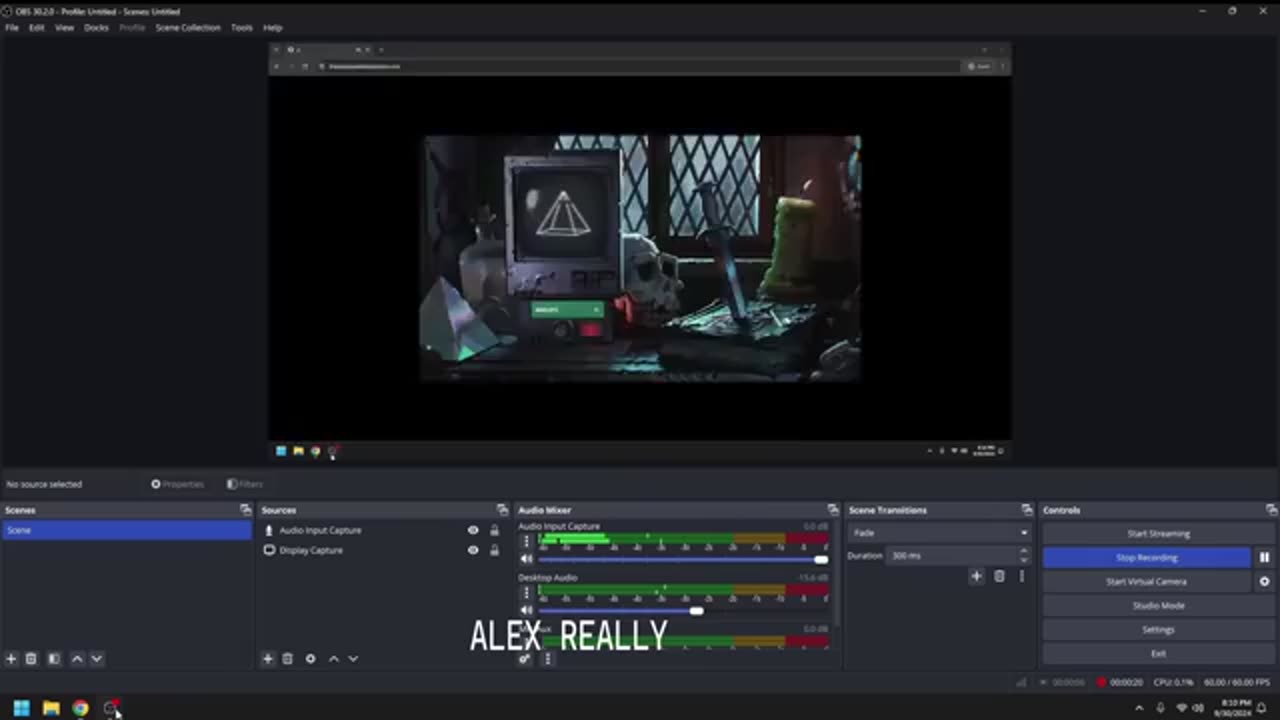Screen dimensions: 1280x720
Task: Mute Audio Input Capture in mixer
Action: (527, 559)
